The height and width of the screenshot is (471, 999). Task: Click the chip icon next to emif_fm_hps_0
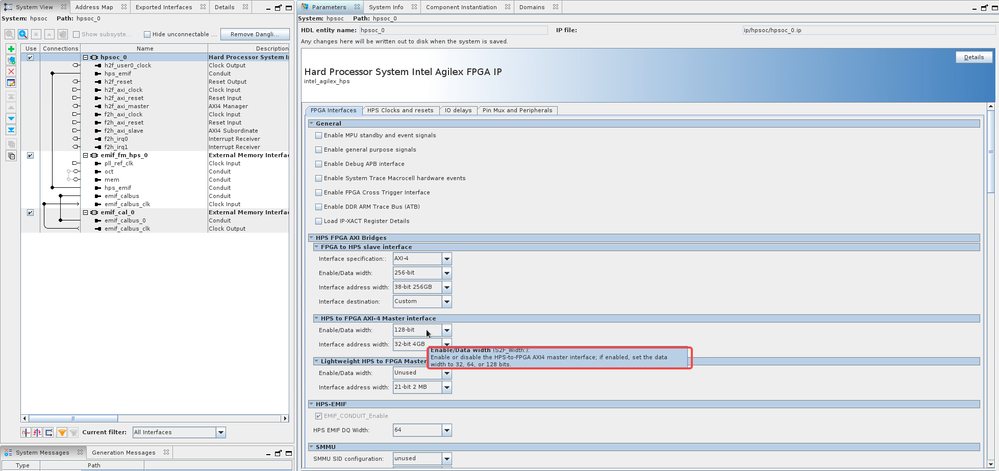click(94, 155)
